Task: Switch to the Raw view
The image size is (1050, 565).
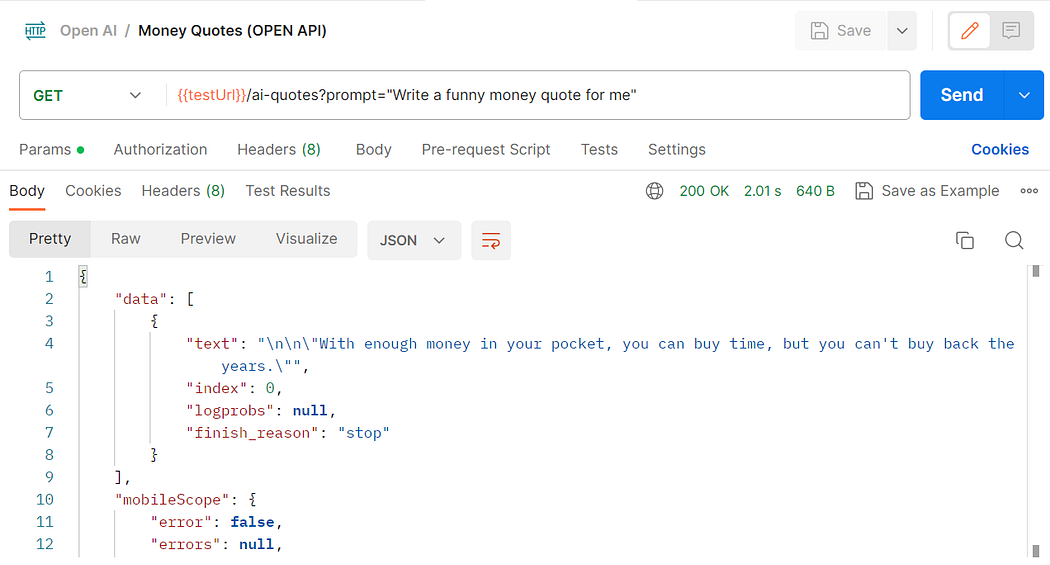Action: coord(125,239)
